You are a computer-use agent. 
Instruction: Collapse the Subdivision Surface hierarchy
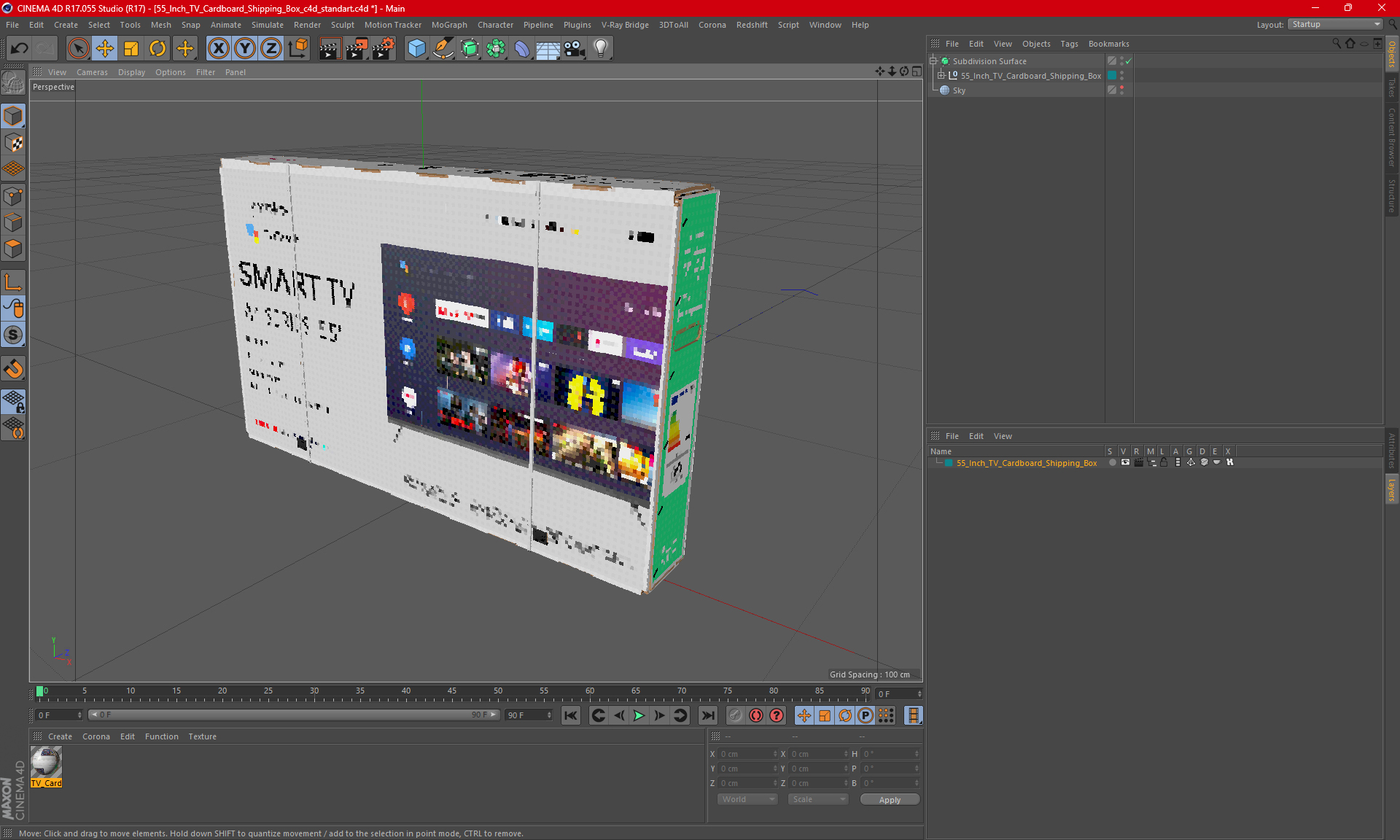[x=933, y=61]
